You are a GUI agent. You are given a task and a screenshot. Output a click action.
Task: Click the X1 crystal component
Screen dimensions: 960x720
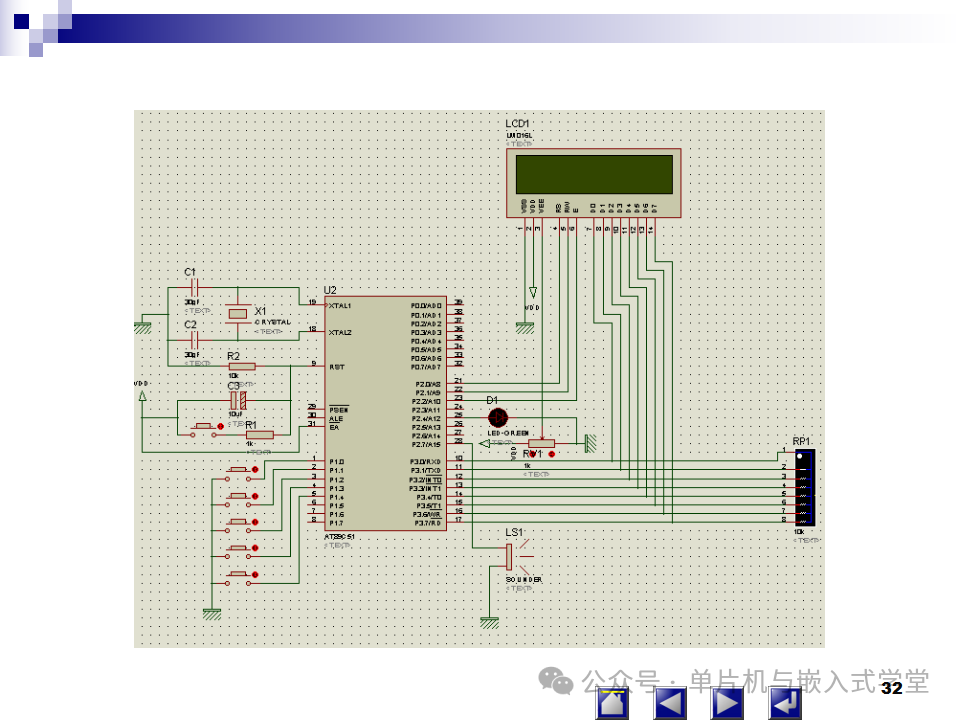[238, 314]
